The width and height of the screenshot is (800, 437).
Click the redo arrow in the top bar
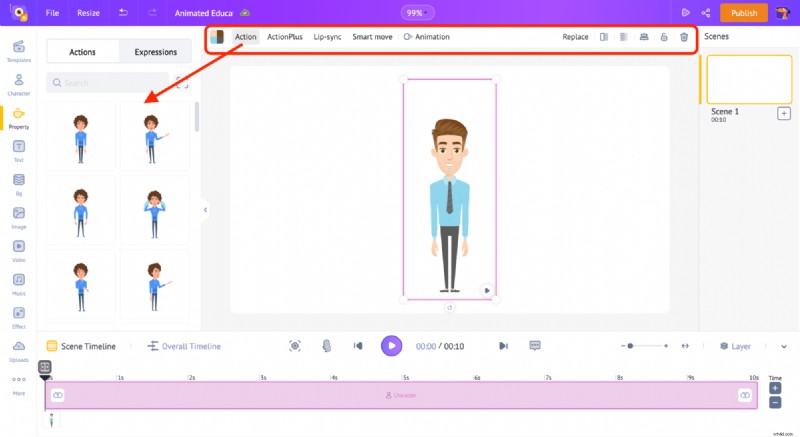point(152,13)
